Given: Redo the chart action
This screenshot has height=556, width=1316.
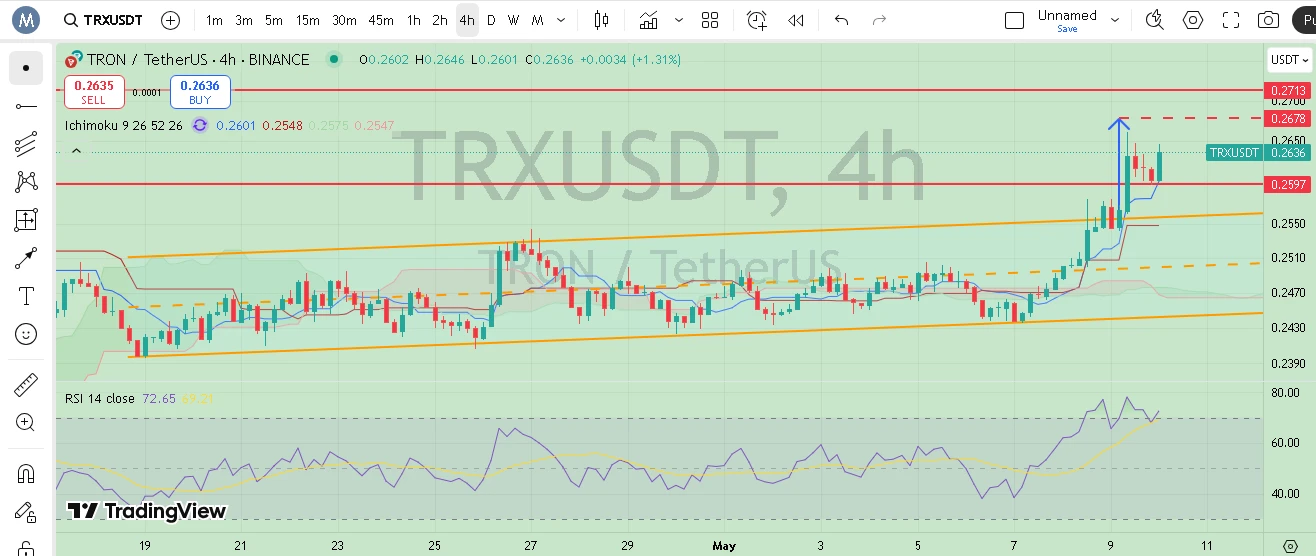Looking at the screenshot, I should click(x=879, y=20).
